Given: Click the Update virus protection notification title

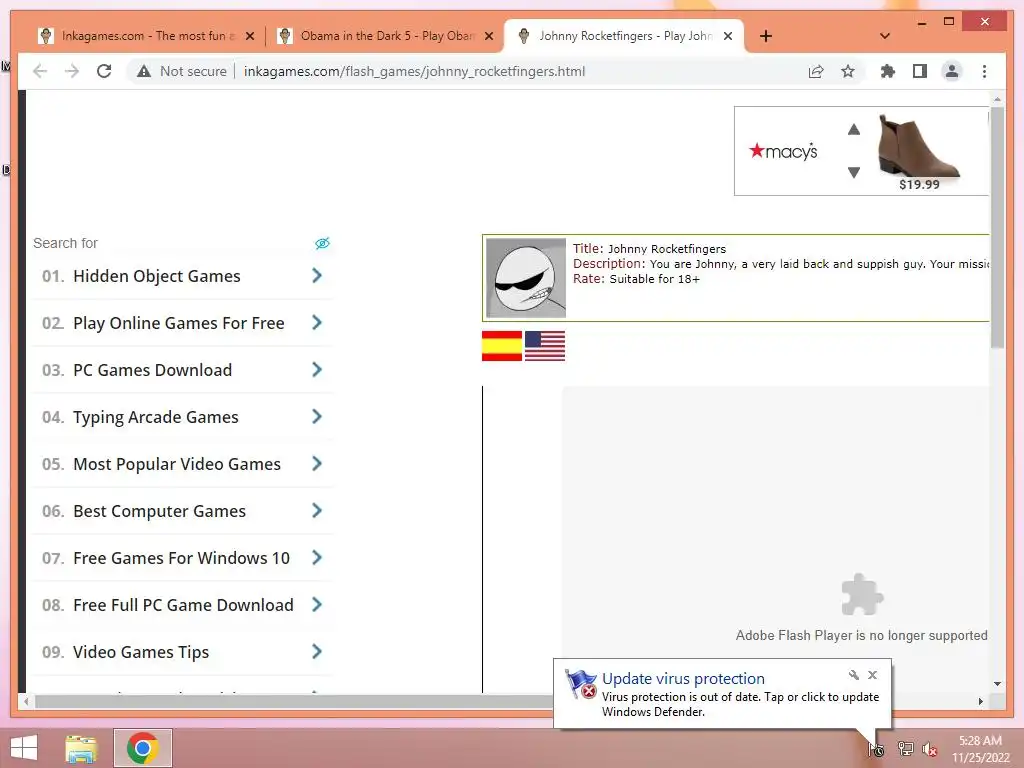Looking at the screenshot, I should [683, 679].
